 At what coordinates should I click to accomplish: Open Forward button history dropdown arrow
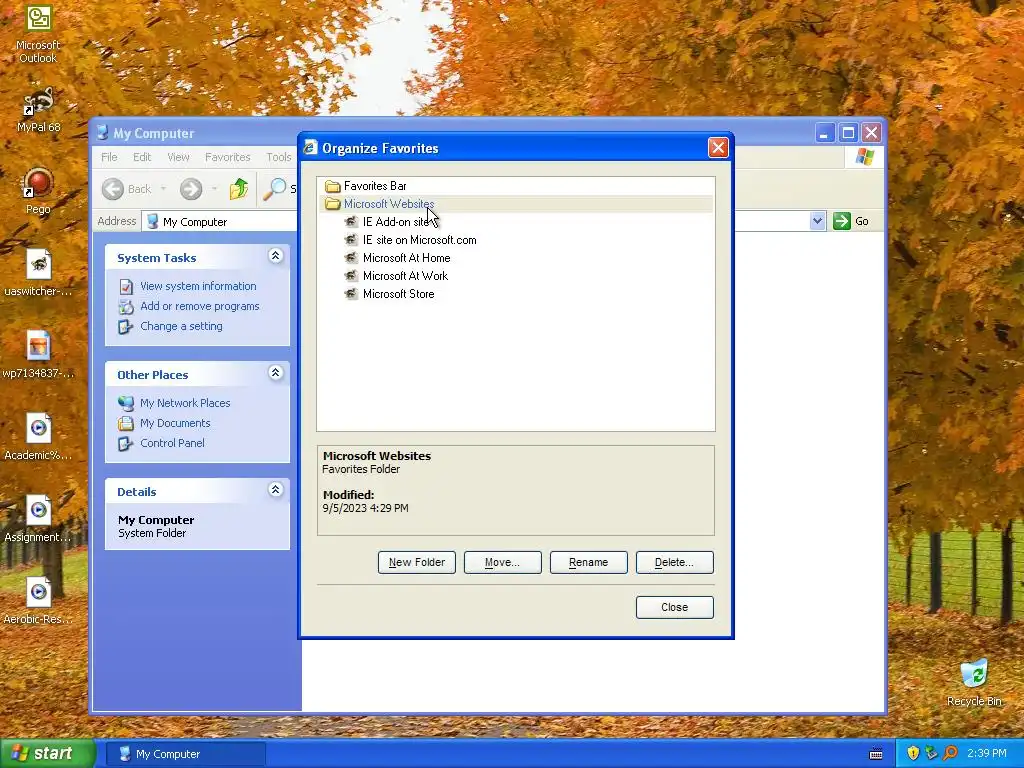tap(214, 189)
